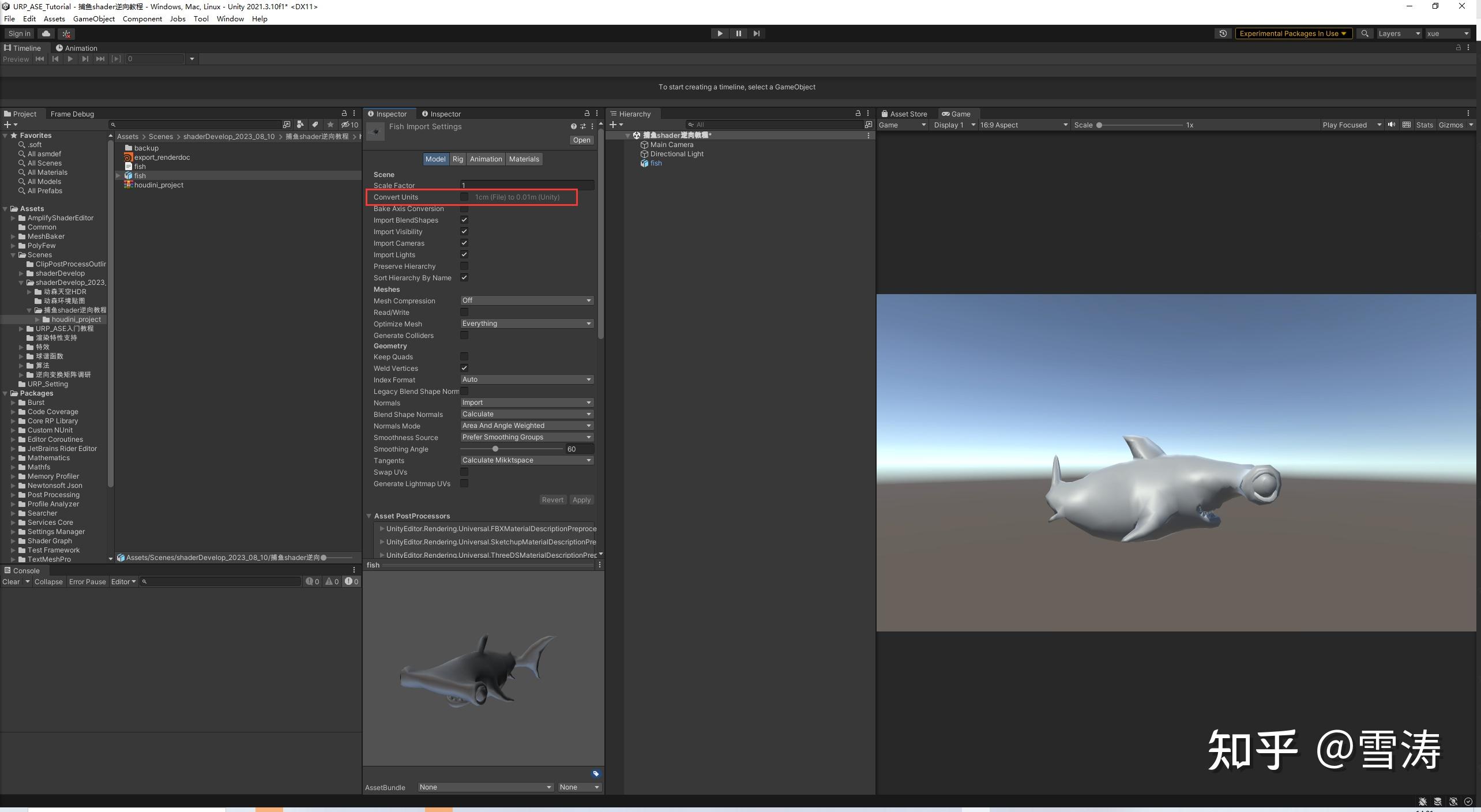Disable the Import Cameras checkbox
The width and height of the screenshot is (1481, 812).
pyautogui.click(x=464, y=243)
